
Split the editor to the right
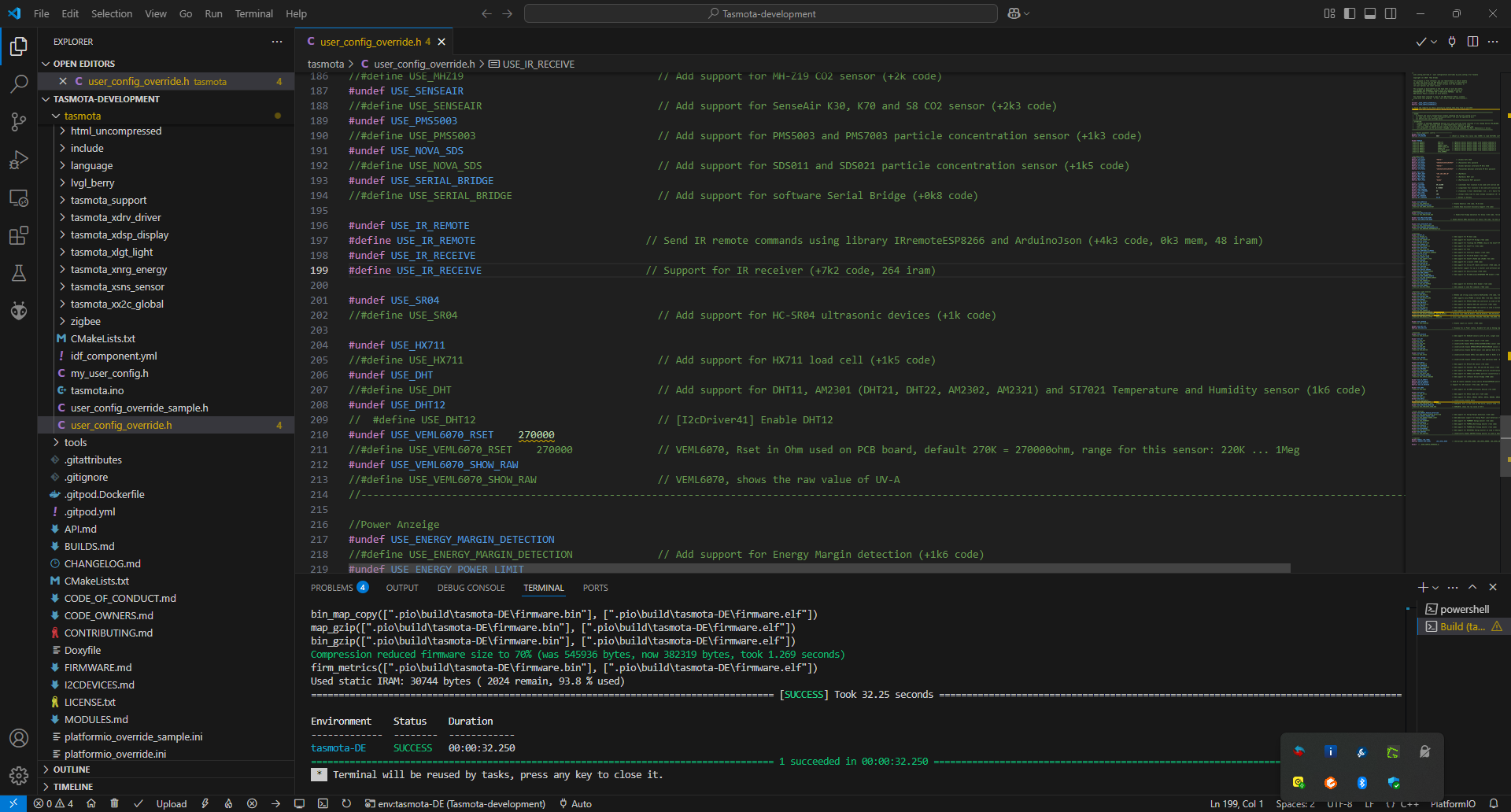[1472, 42]
